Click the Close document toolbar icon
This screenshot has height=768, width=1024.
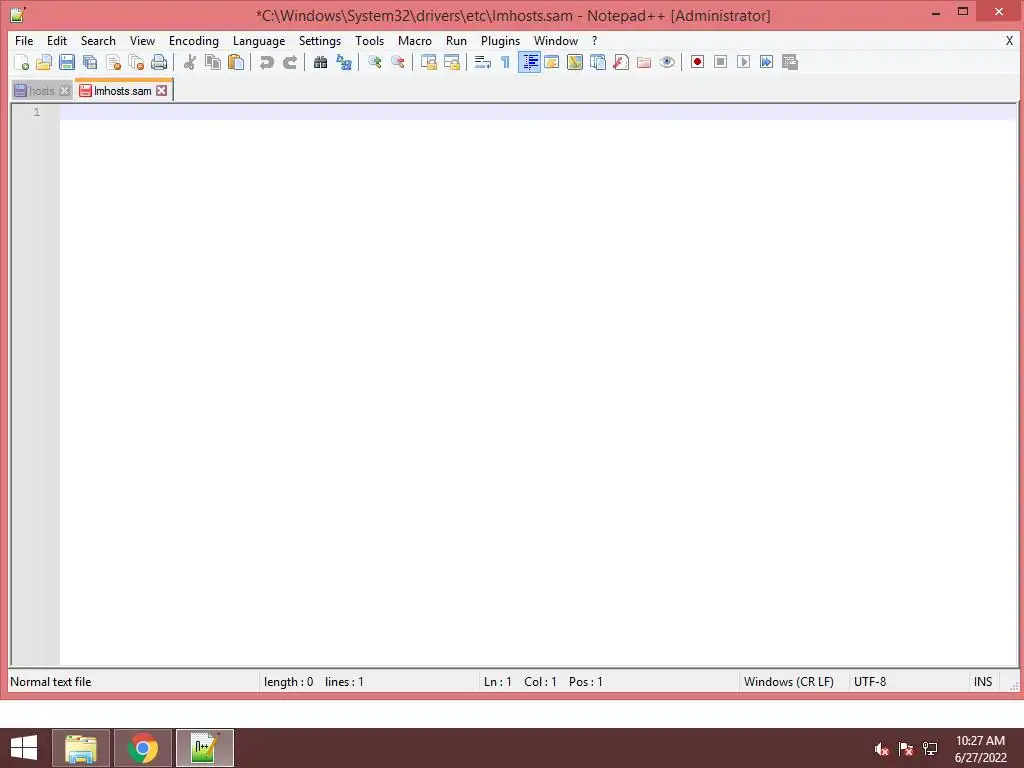pyautogui.click(x=113, y=62)
